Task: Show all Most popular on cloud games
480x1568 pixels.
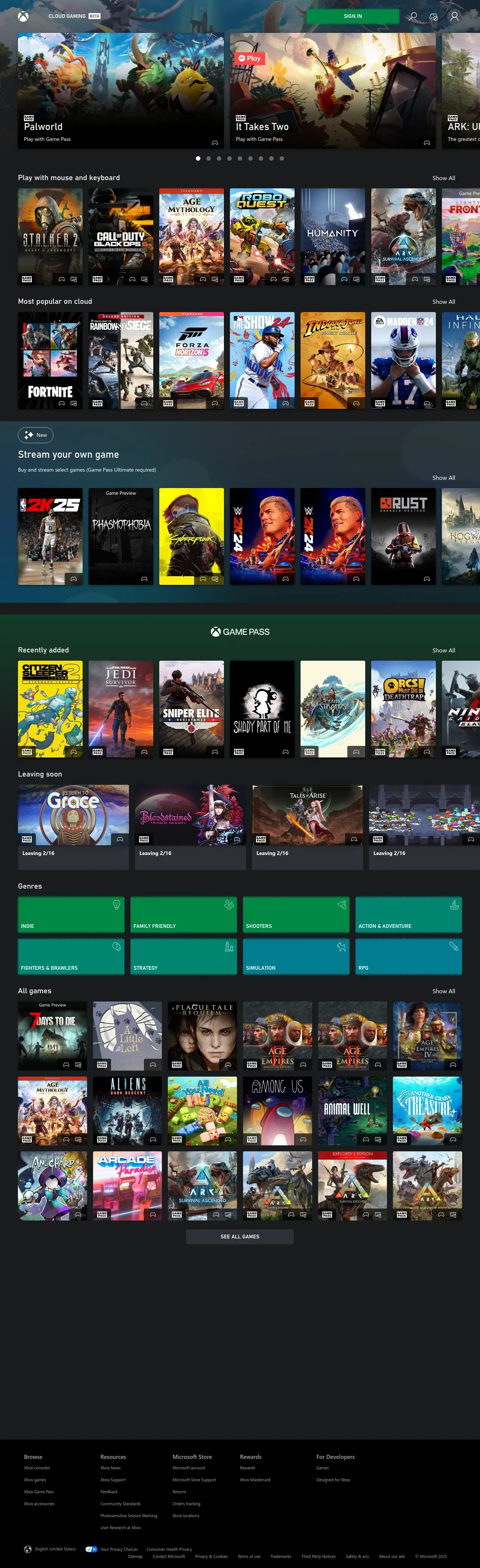Action: pyautogui.click(x=443, y=302)
